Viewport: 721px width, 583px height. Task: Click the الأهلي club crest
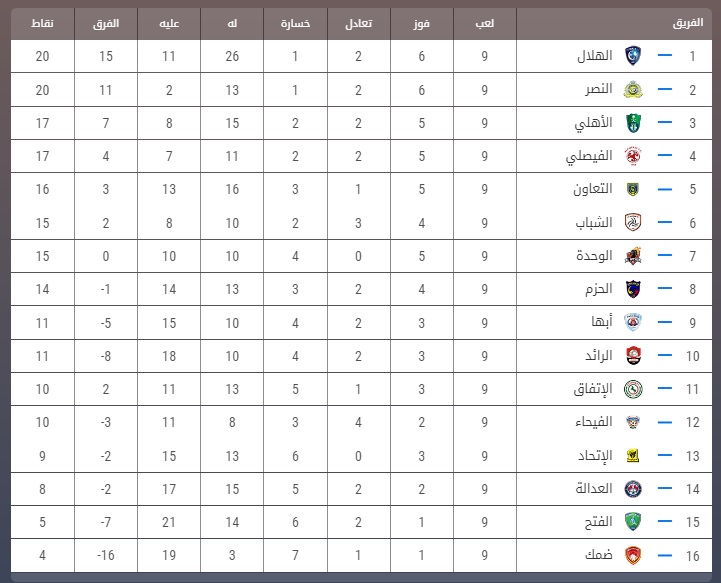pos(633,123)
